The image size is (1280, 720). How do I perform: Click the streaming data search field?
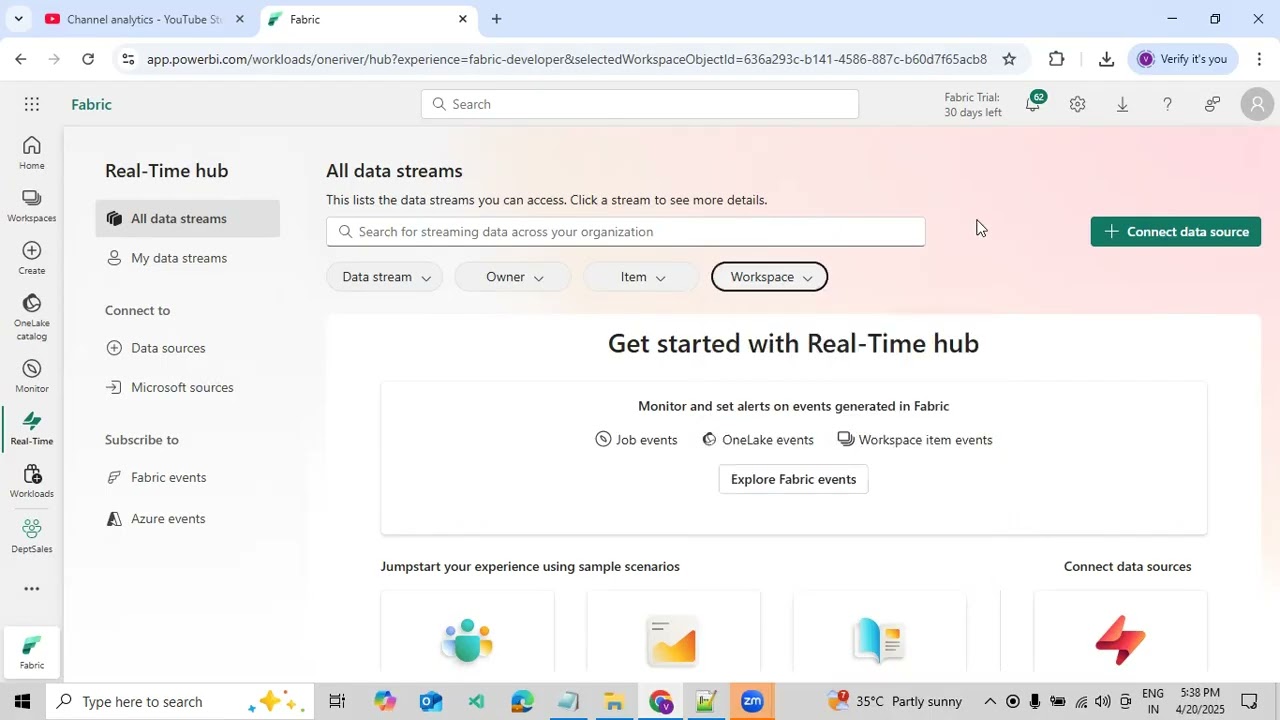(x=625, y=232)
